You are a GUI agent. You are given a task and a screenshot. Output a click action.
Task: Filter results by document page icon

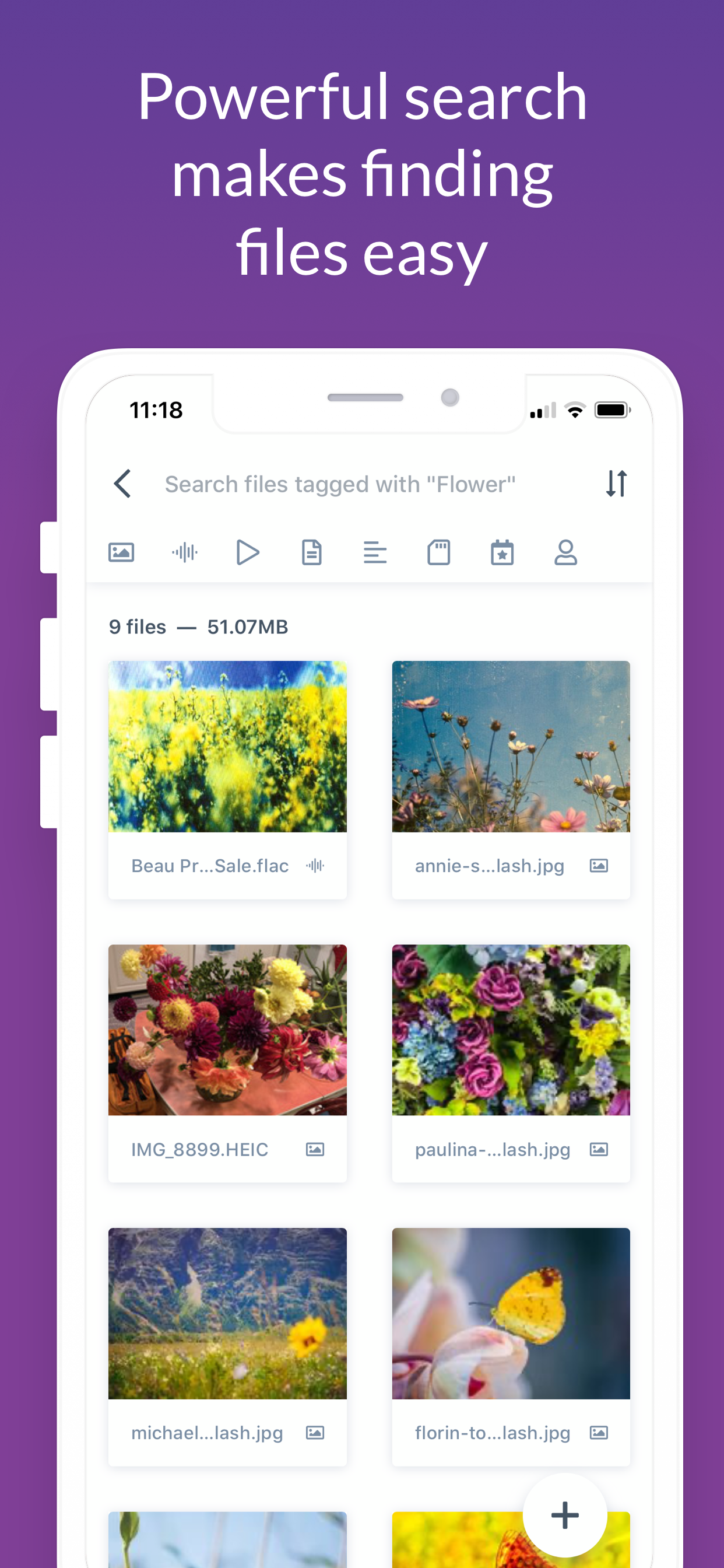click(x=312, y=552)
